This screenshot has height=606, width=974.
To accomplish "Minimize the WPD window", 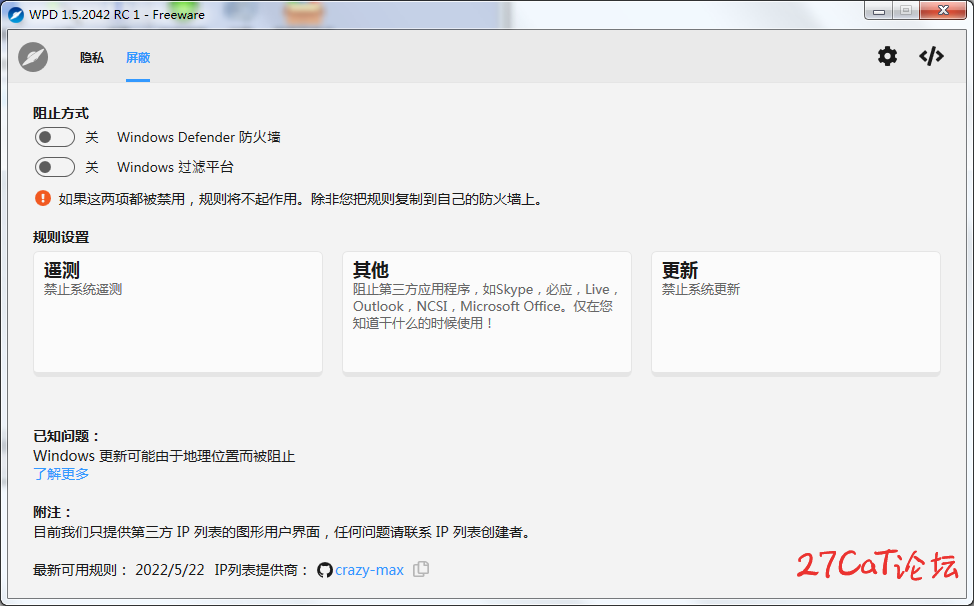I will tap(879, 11).
